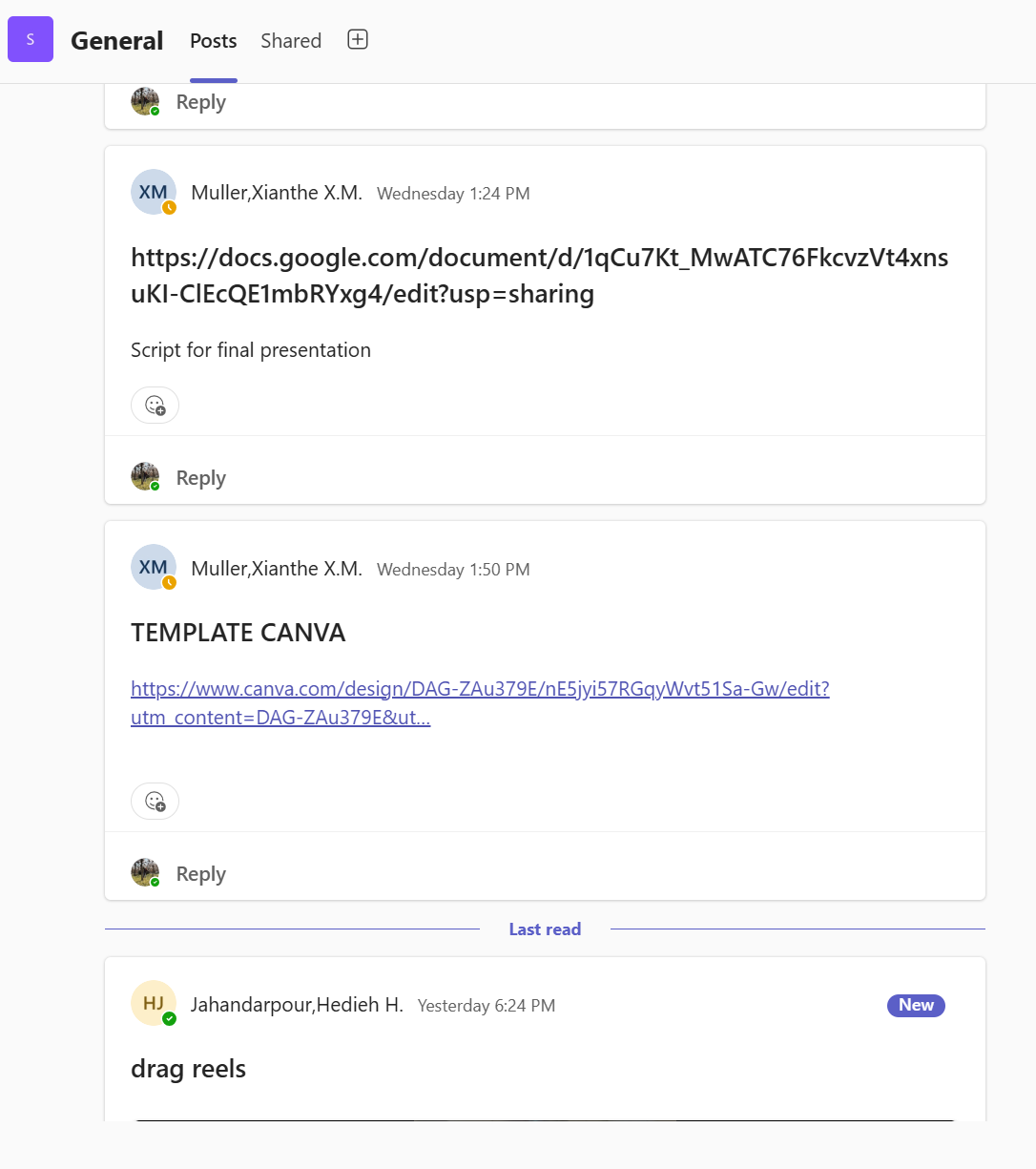Click the Wednesday 1:24 PM timestamp

click(x=453, y=193)
